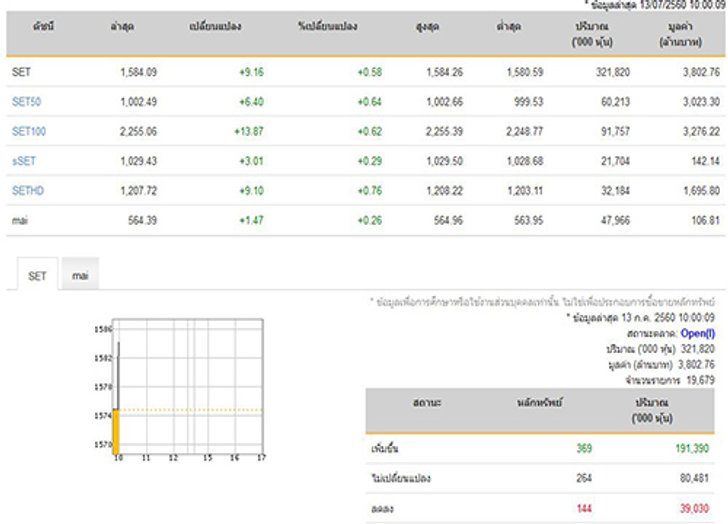This screenshot has height=524, width=728.
Task: Click the Open(I) market status link
Action: tap(697, 333)
